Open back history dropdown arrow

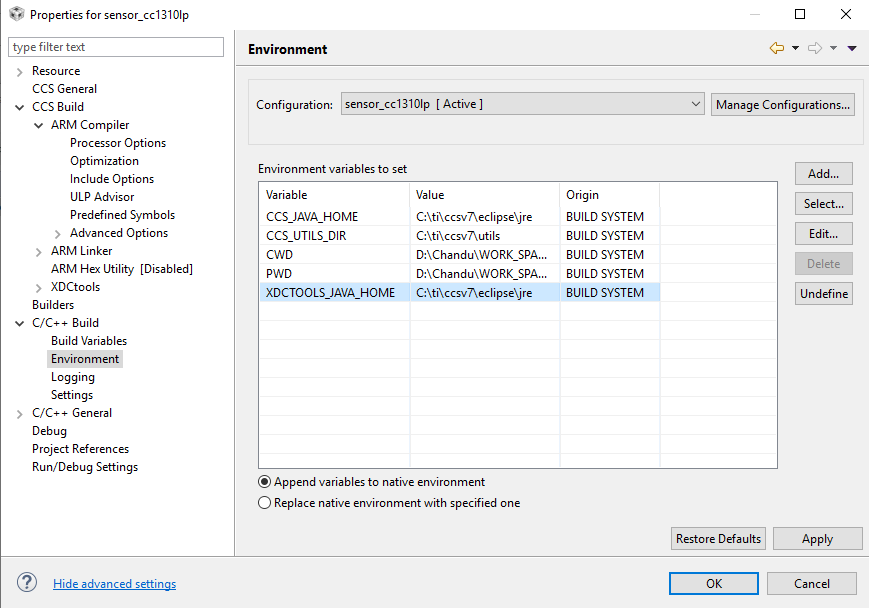[795, 48]
